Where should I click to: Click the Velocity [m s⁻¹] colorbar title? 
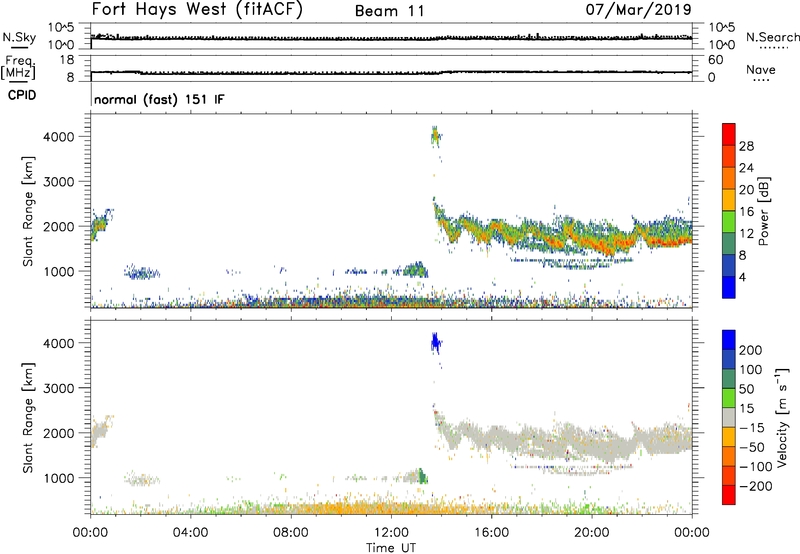pyautogui.click(x=781, y=417)
